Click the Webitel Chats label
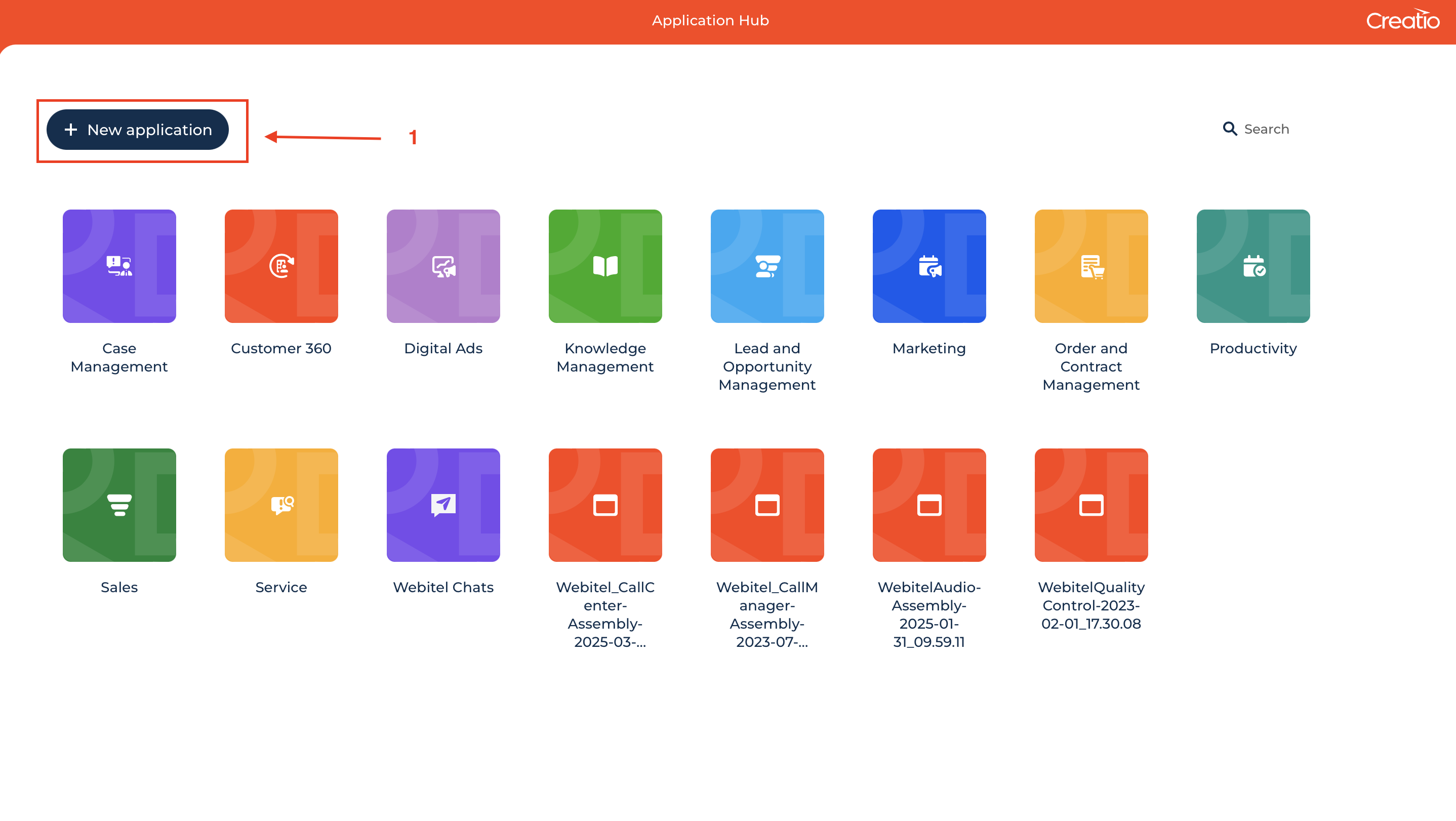Screen dimensions: 1456x821 point(443,587)
